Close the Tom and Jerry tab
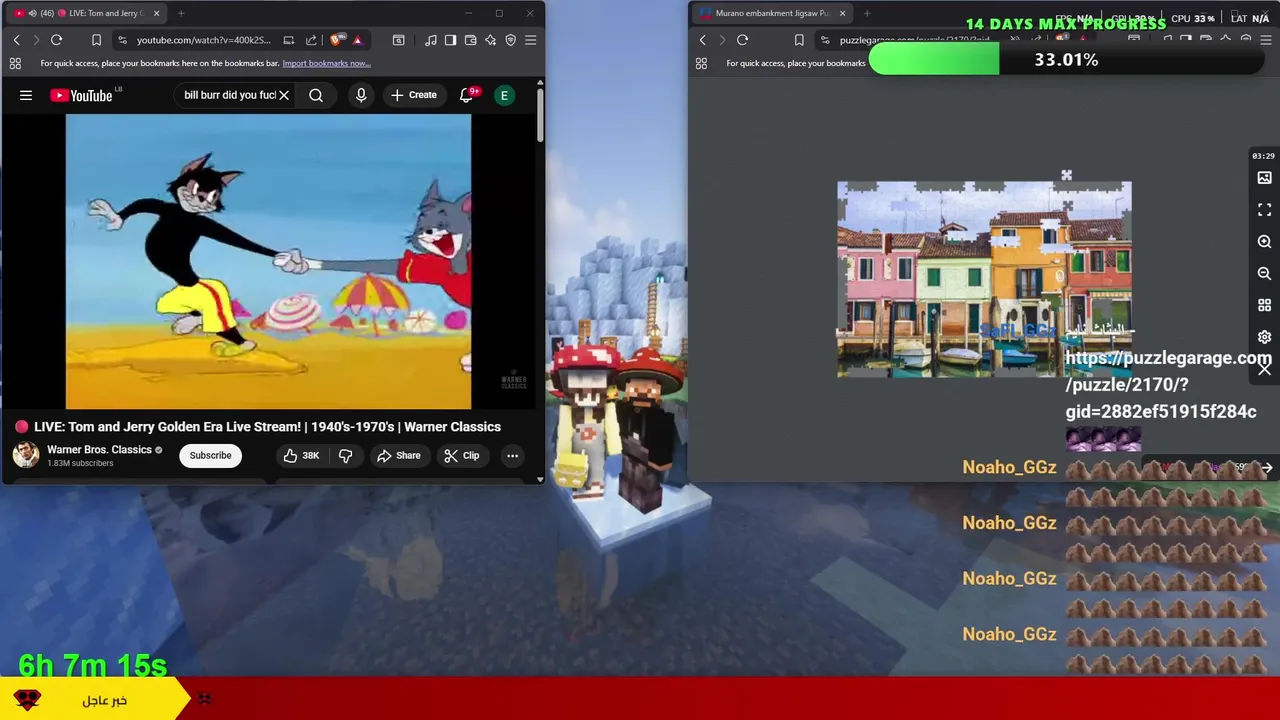This screenshot has height=720, width=1280. click(156, 13)
